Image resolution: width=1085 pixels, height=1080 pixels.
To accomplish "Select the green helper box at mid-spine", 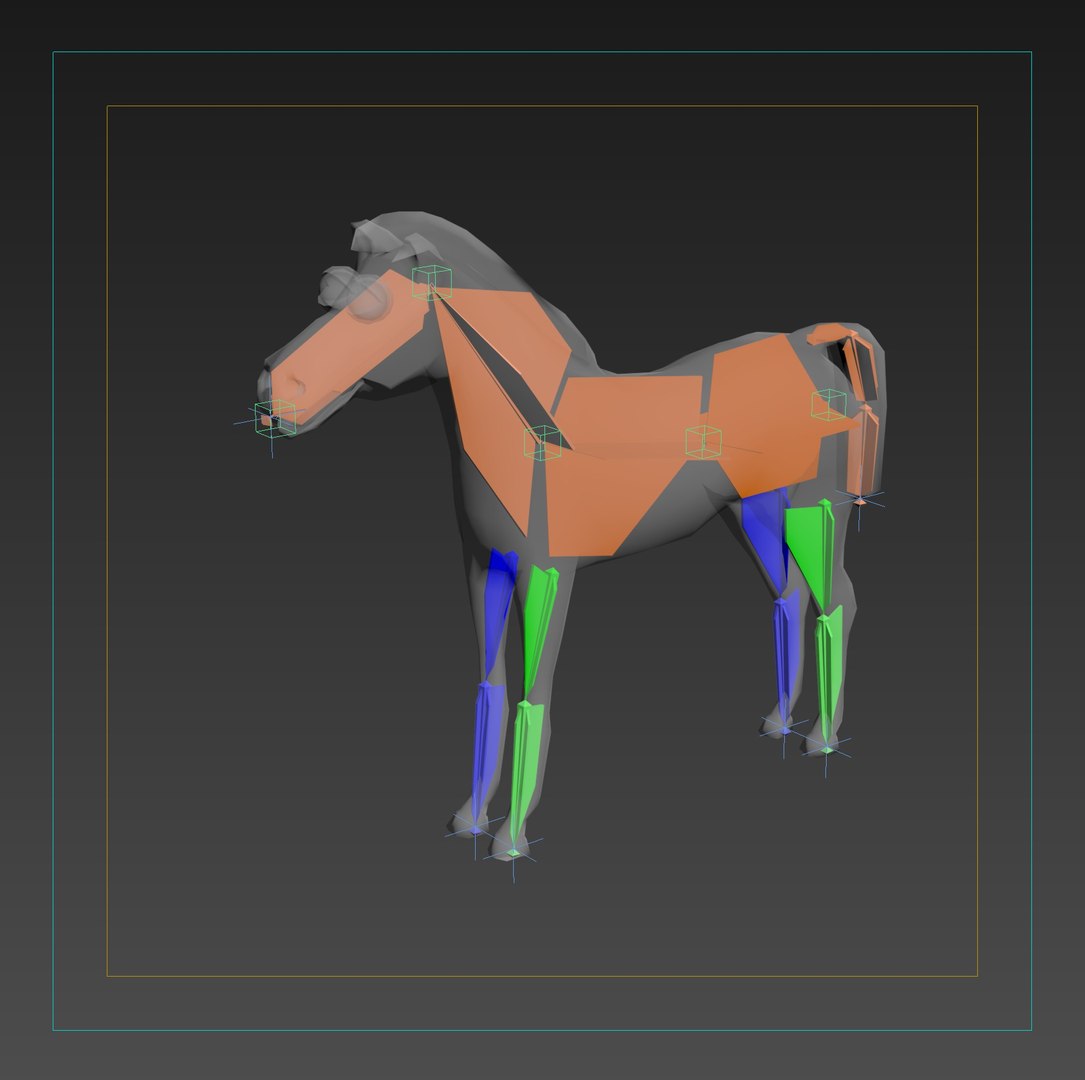I will tap(703, 442).
